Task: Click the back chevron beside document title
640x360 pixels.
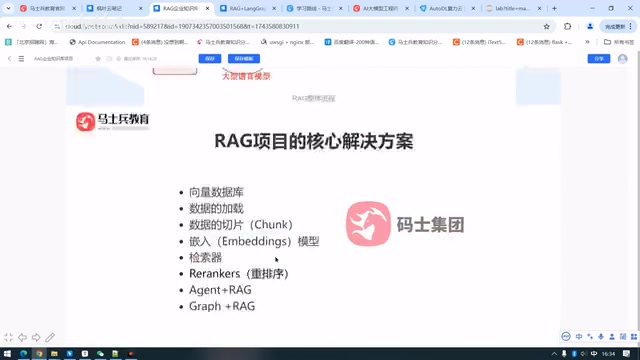Action: 9,59
